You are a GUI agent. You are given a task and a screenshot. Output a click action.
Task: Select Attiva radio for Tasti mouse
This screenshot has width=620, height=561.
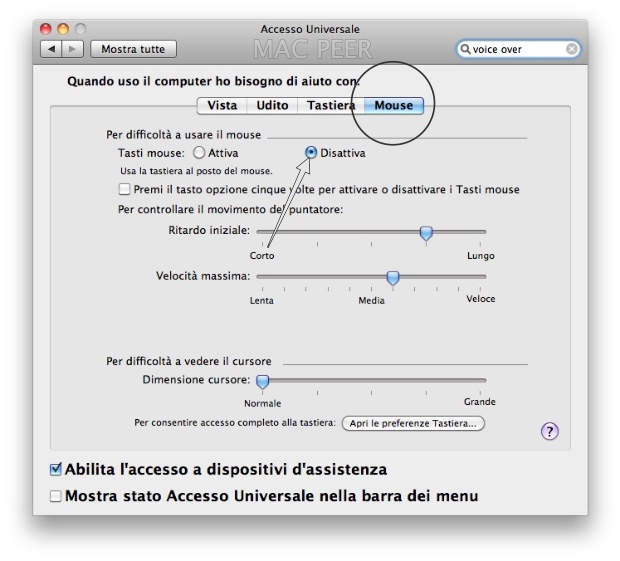(x=199, y=153)
